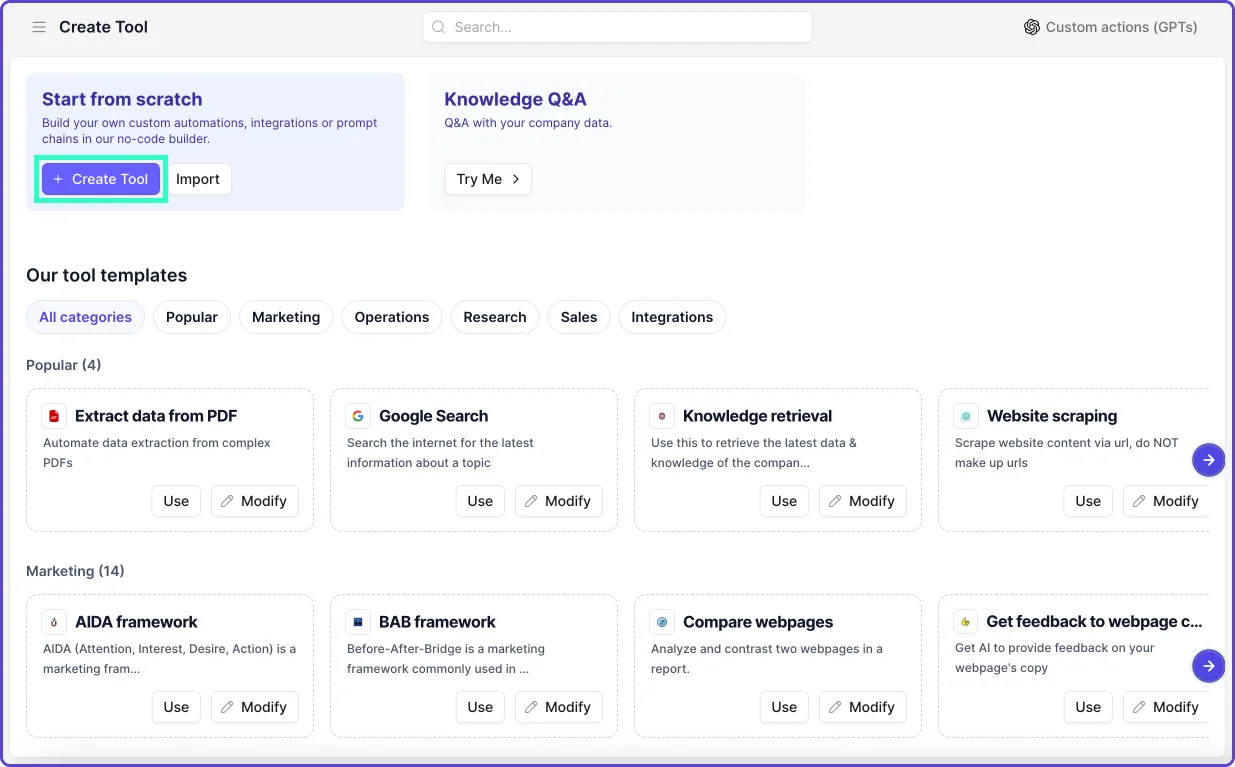Click the Get feedback to webpage icon
1235x767 pixels.
(x=966, y=622)
